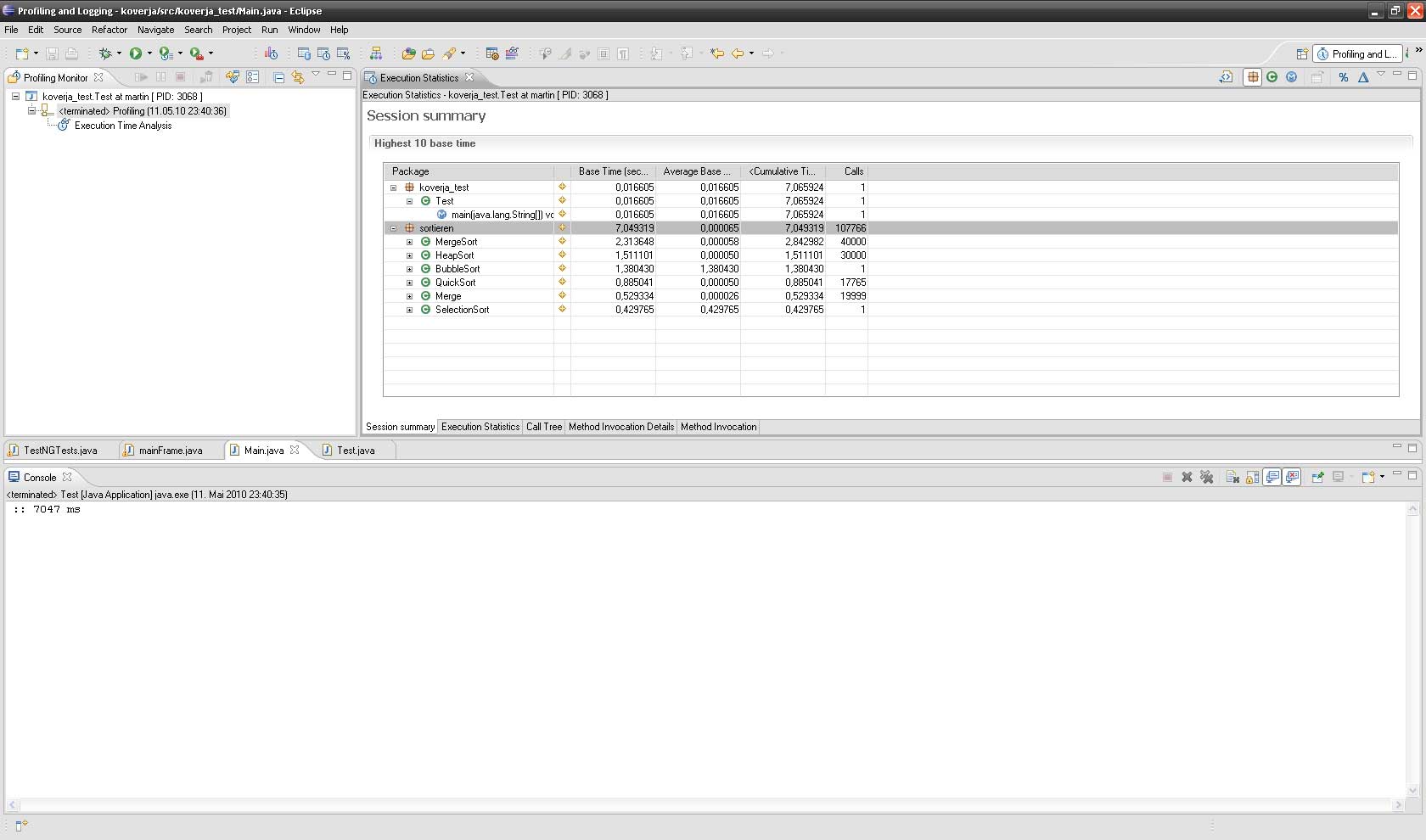Image resolution: width=1426 pixels, height=840 pixels.
Task: Toggle the Profiling Monitor layout selection icon
Action: 252,77
